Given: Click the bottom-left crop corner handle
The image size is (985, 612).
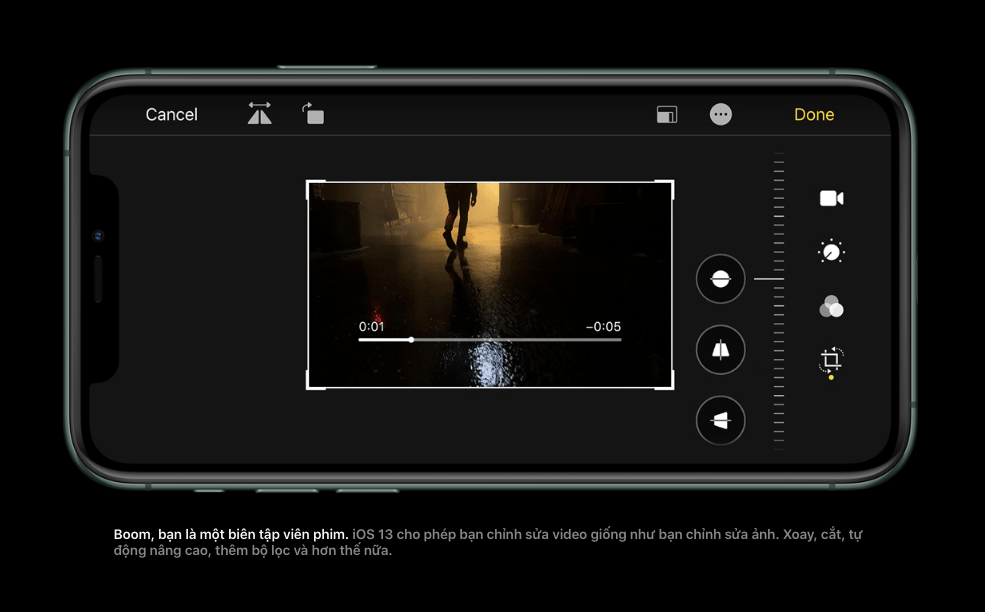Looking at the screenshot, I should (x=316, y=380).
